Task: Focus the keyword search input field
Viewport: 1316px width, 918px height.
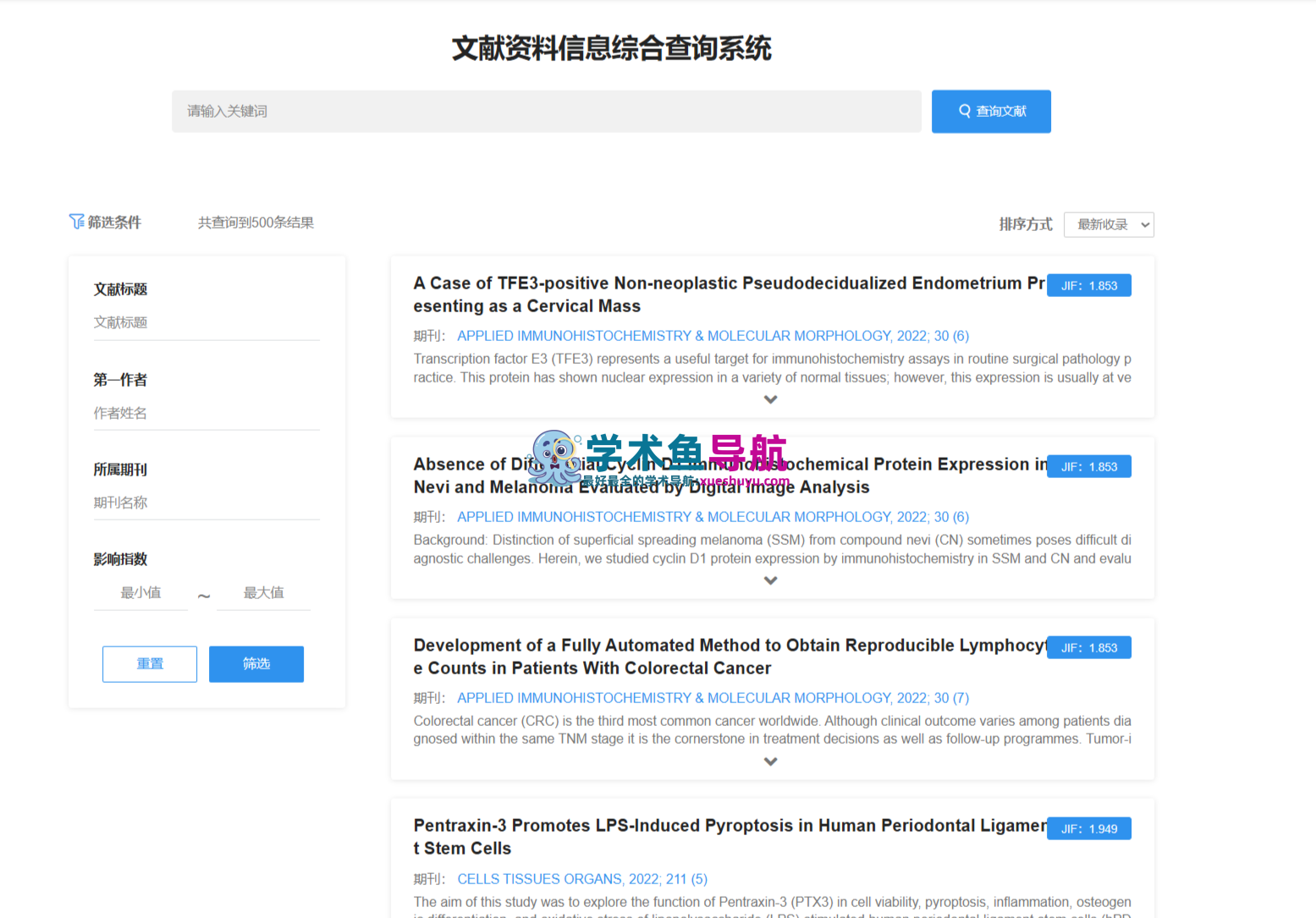Action: tap(547, 112)
